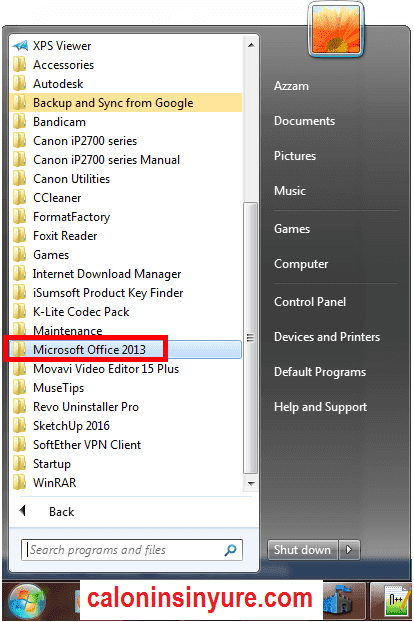The height and width of the screenshot is (622, 414).
Task: Expand Backup and Sync from Google
Action: [x=125, y=103]
